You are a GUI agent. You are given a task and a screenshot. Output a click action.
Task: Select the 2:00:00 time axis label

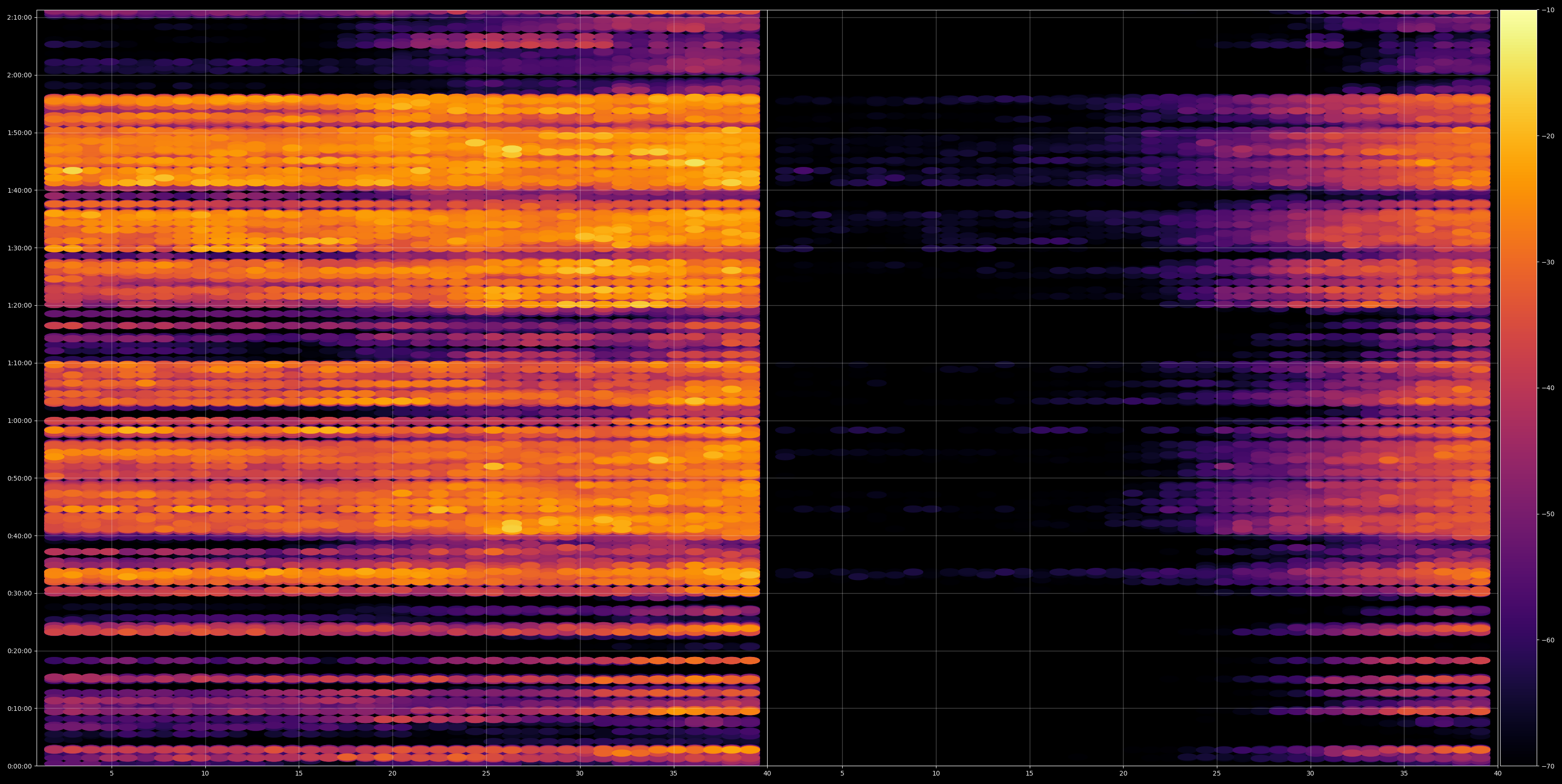pos(19,75)
